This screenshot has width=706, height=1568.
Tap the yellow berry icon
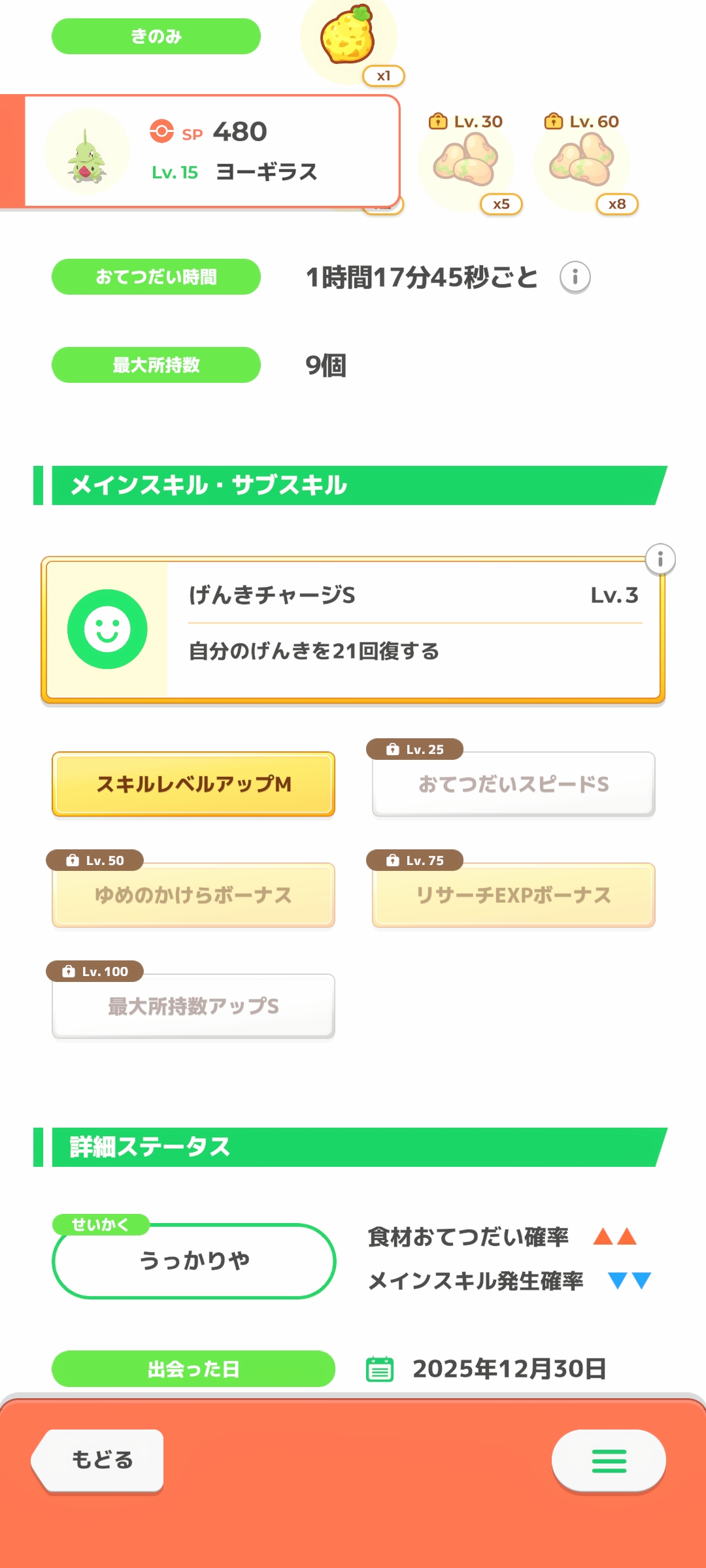coord(348,35)
